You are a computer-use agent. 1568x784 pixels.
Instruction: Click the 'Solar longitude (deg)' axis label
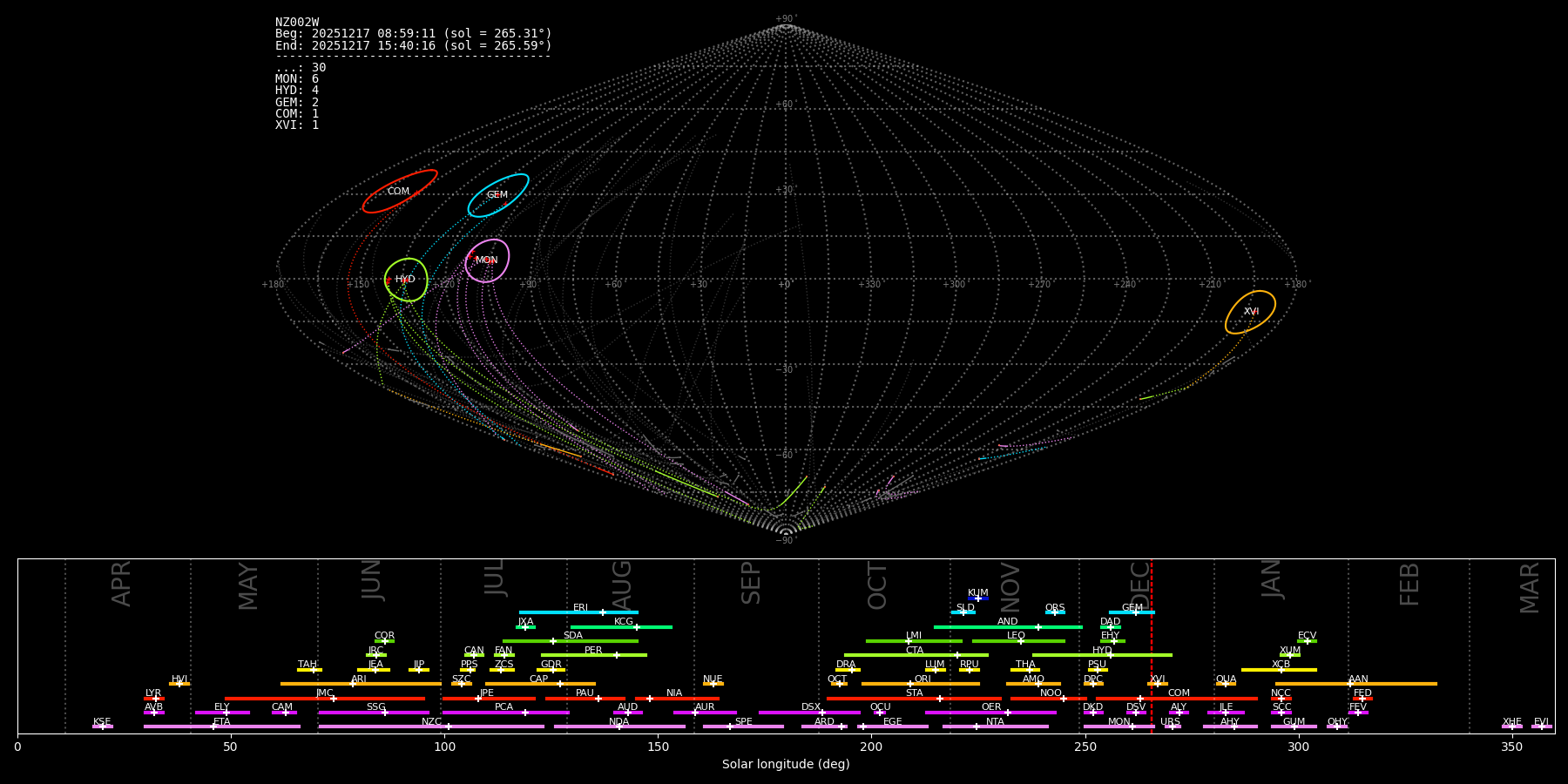point(786,765)
